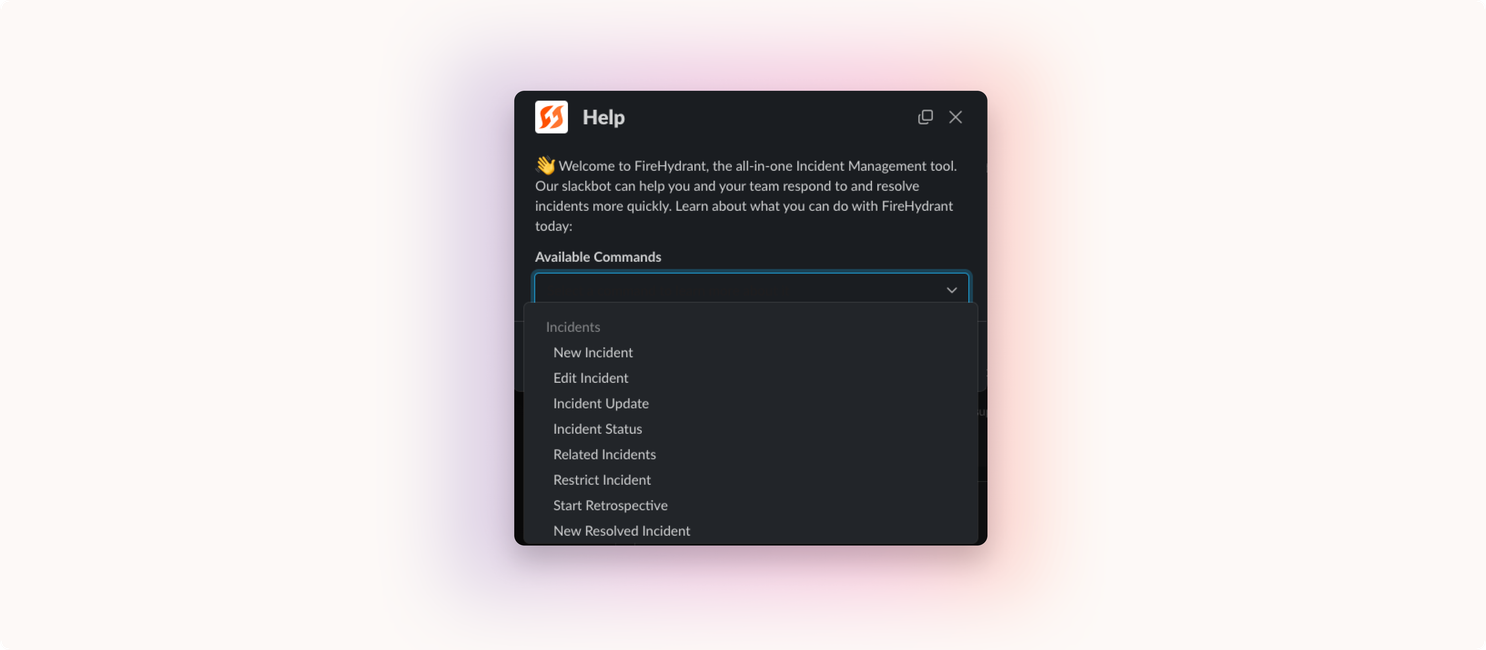Viewport: 1486px width, 650px height.
Task: Click the dimmed dialog area behind dropdown
Action: [982, 440]
